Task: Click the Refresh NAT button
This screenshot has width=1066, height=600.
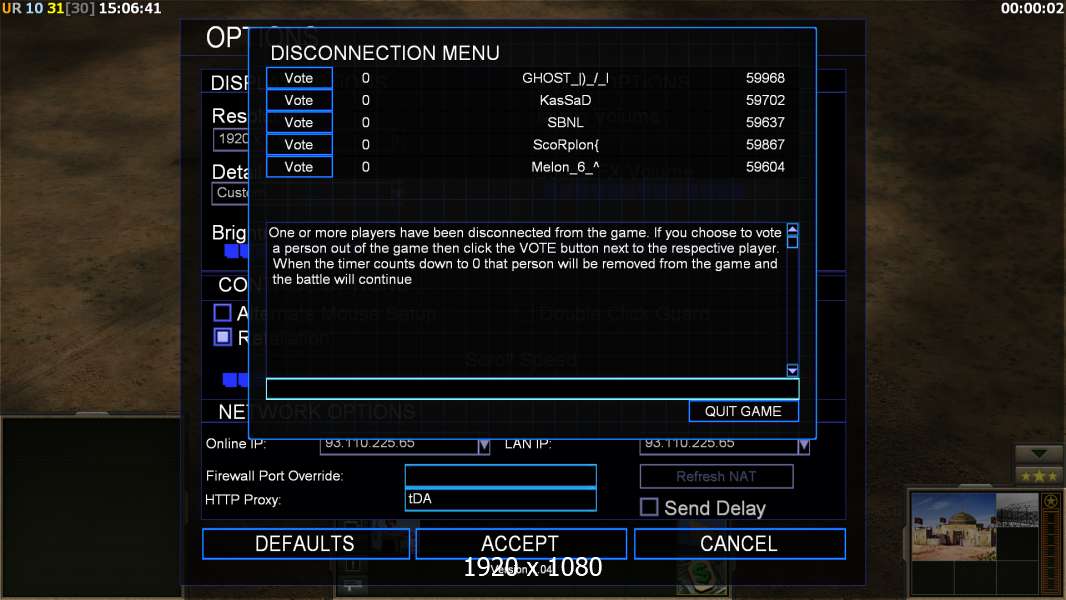Action: point(716,476)
